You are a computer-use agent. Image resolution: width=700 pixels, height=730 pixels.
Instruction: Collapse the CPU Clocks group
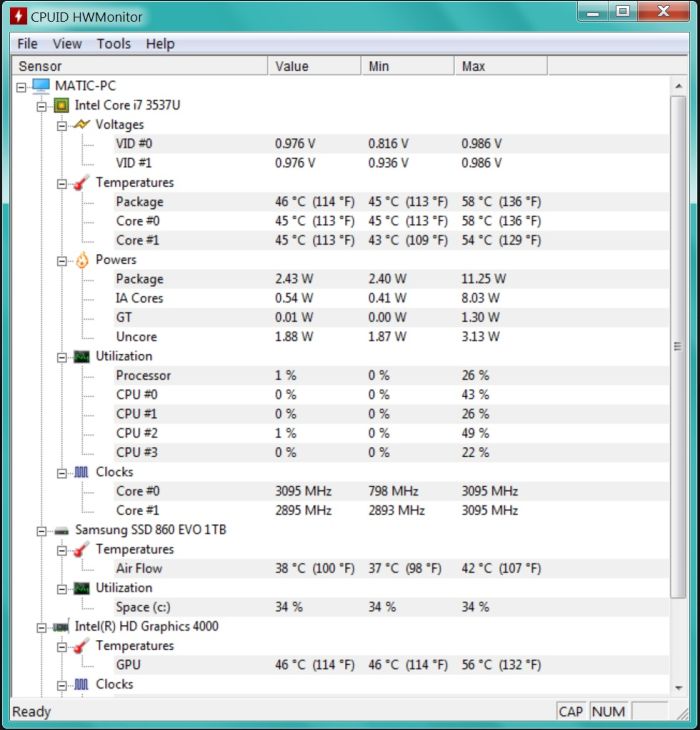pos(62,473)
